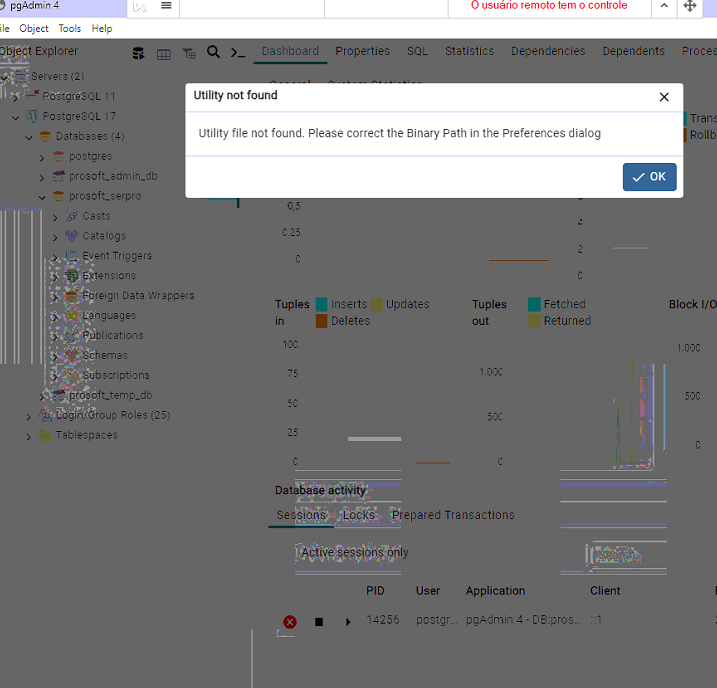This screenshot has height=688, width=717.
Task: Select the Event Triggers item
Action: [117, 256]
